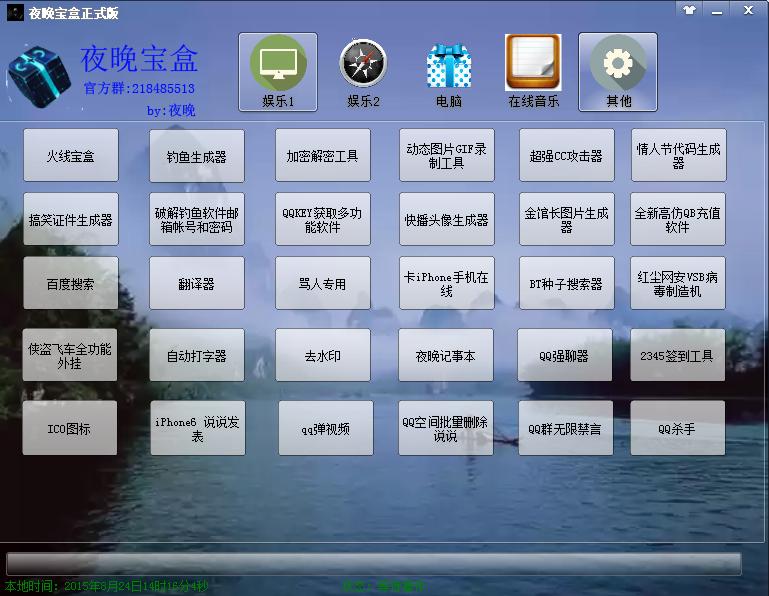Viewport: 769px width, 596px height.
Task: Launch 火线宝盒
Action: (71, 155)
